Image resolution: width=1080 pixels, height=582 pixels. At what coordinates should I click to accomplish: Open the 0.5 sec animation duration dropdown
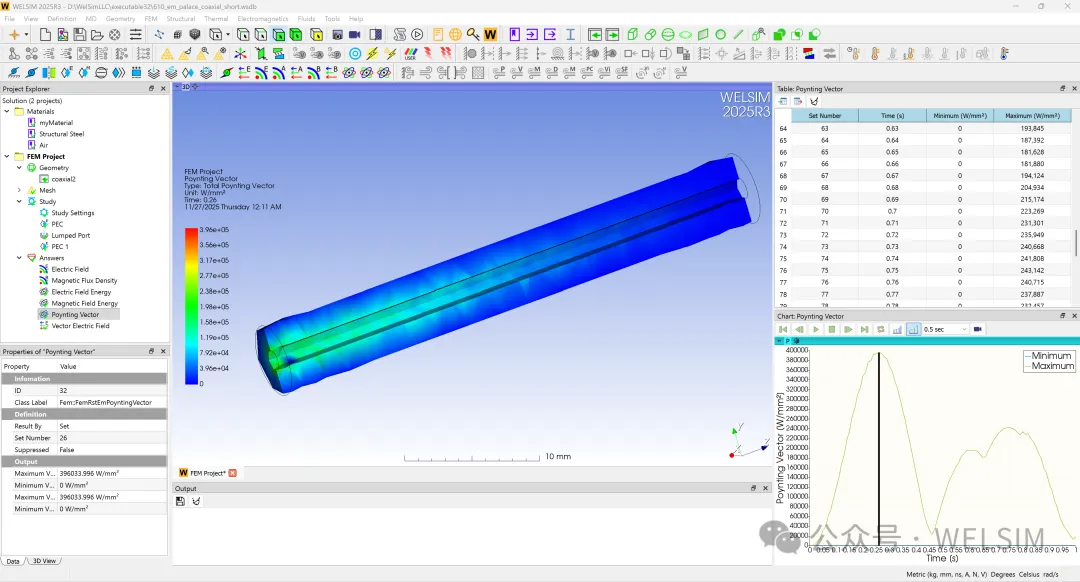(x=964, y=329)
